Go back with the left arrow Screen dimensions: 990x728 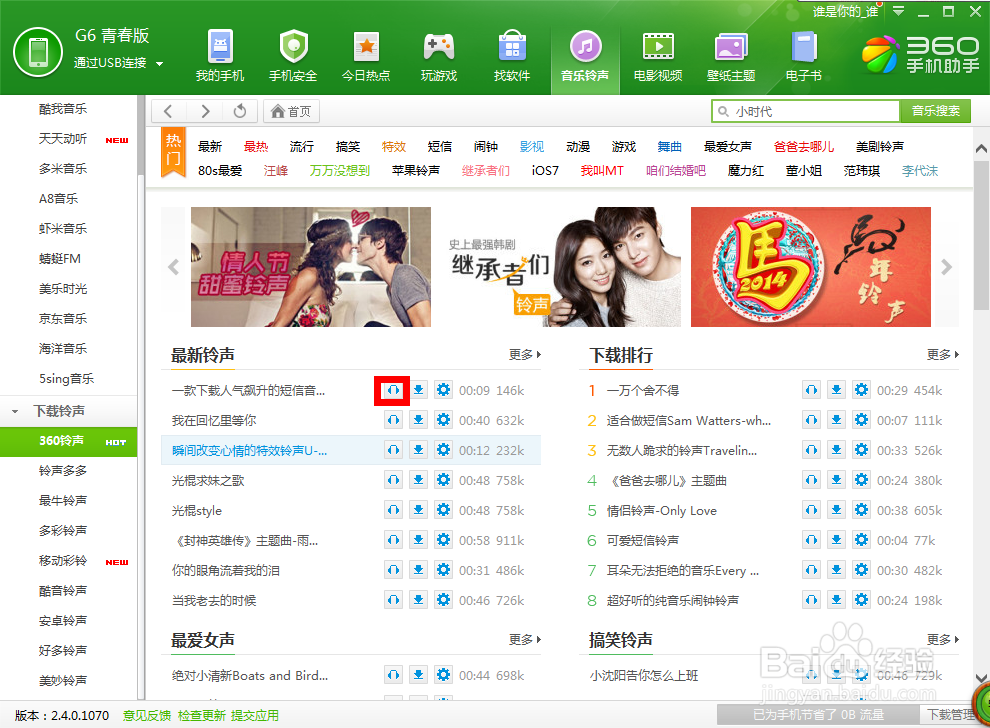pyautogui.click(x=169, y=111)
